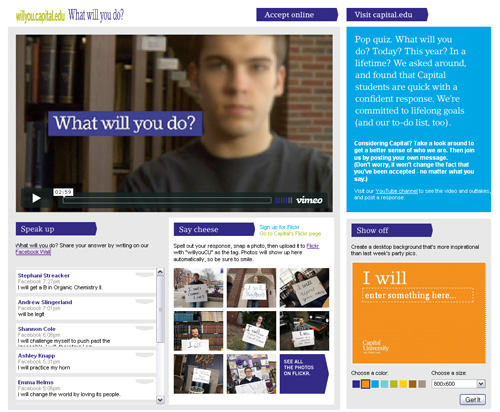The image size is (500, 412).
Task: Pick the yellow color swatch
Action: coord(403,384)
